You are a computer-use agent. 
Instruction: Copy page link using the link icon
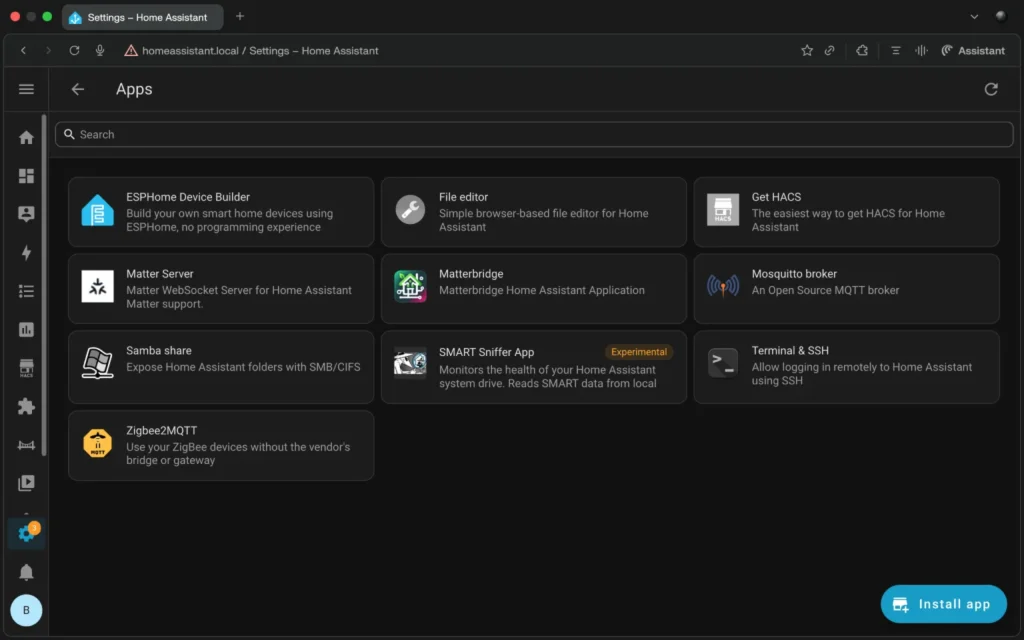click(x=829, y=50)
